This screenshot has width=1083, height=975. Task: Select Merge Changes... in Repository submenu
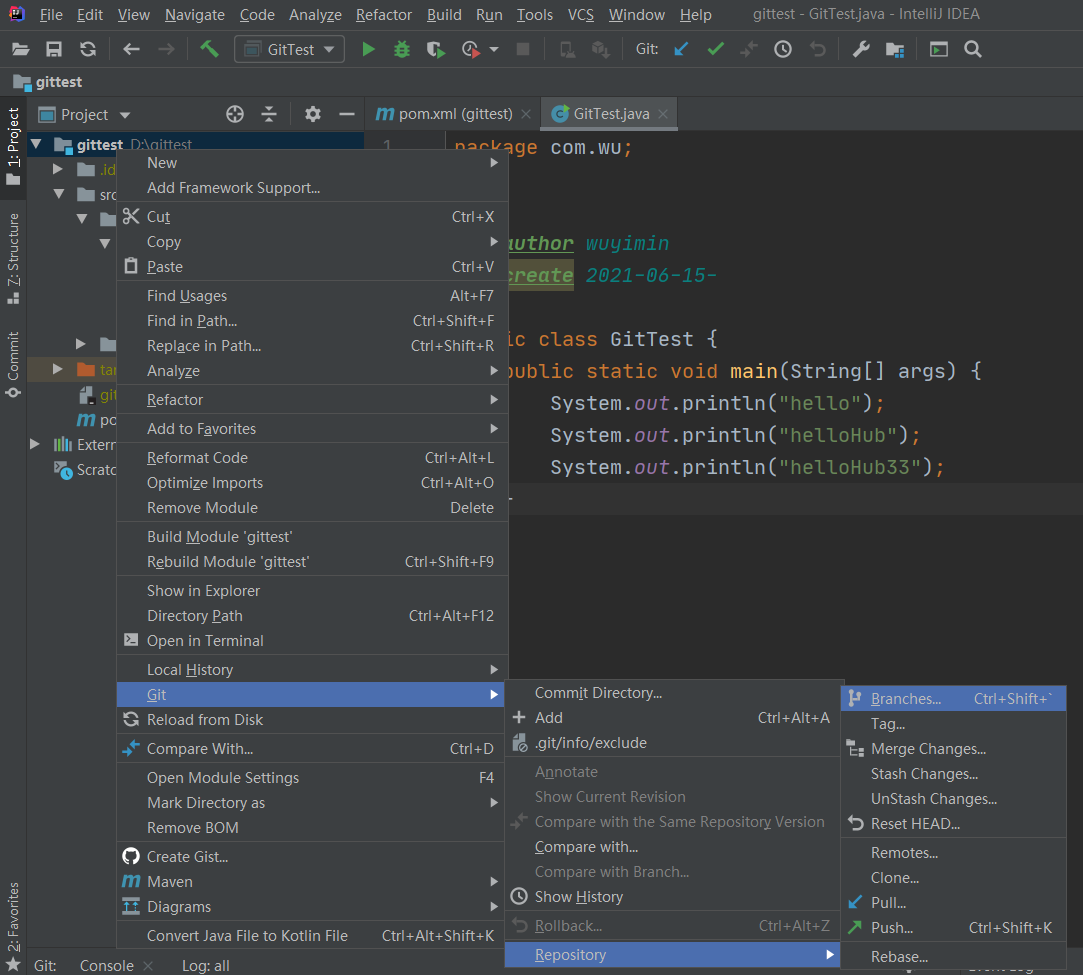click(954, 749)
